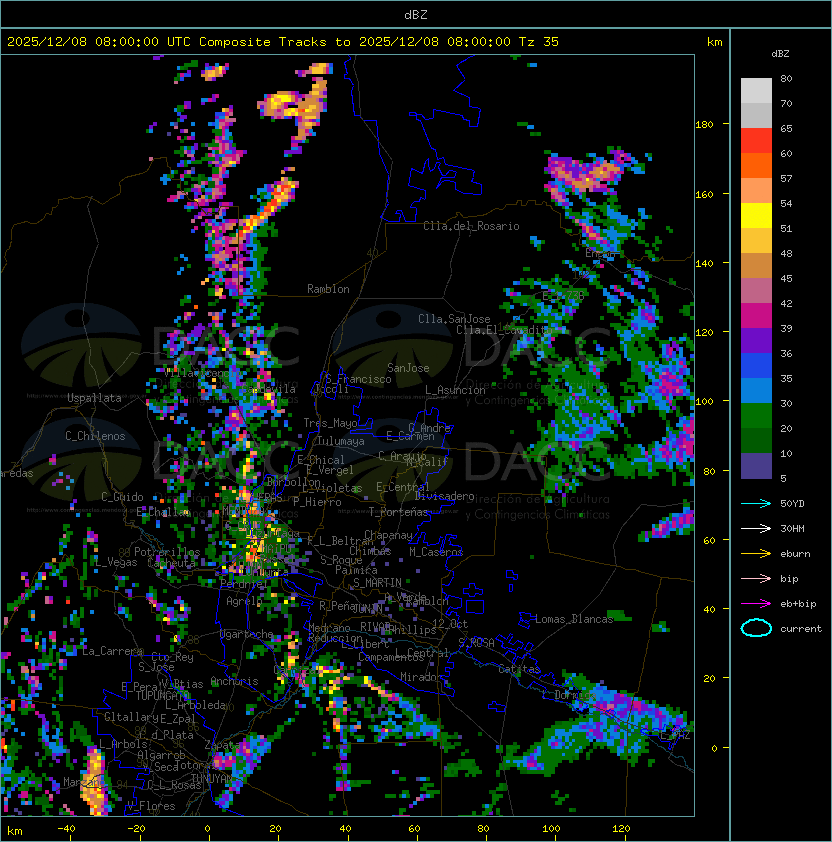Pick the magenta swatch in dBZ scale
This screenshot has height=842, width=832.
pos(756,316)
